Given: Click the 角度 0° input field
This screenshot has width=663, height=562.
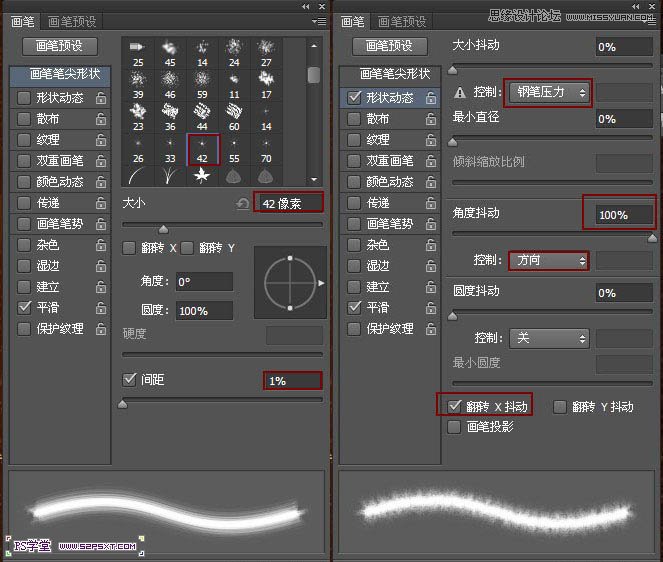Looking at the screenshot, I should coord(204,282).
